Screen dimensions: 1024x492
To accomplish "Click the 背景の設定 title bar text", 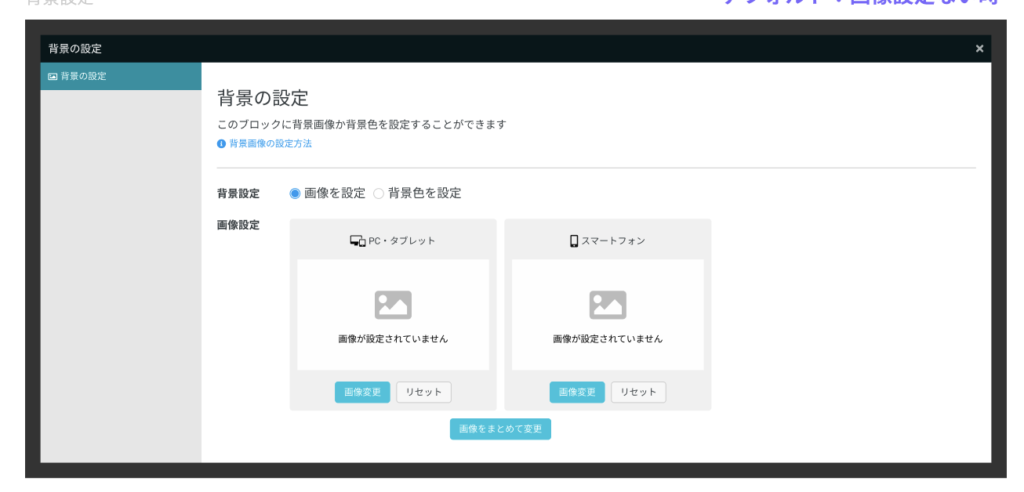I will [x=75, y=48].
